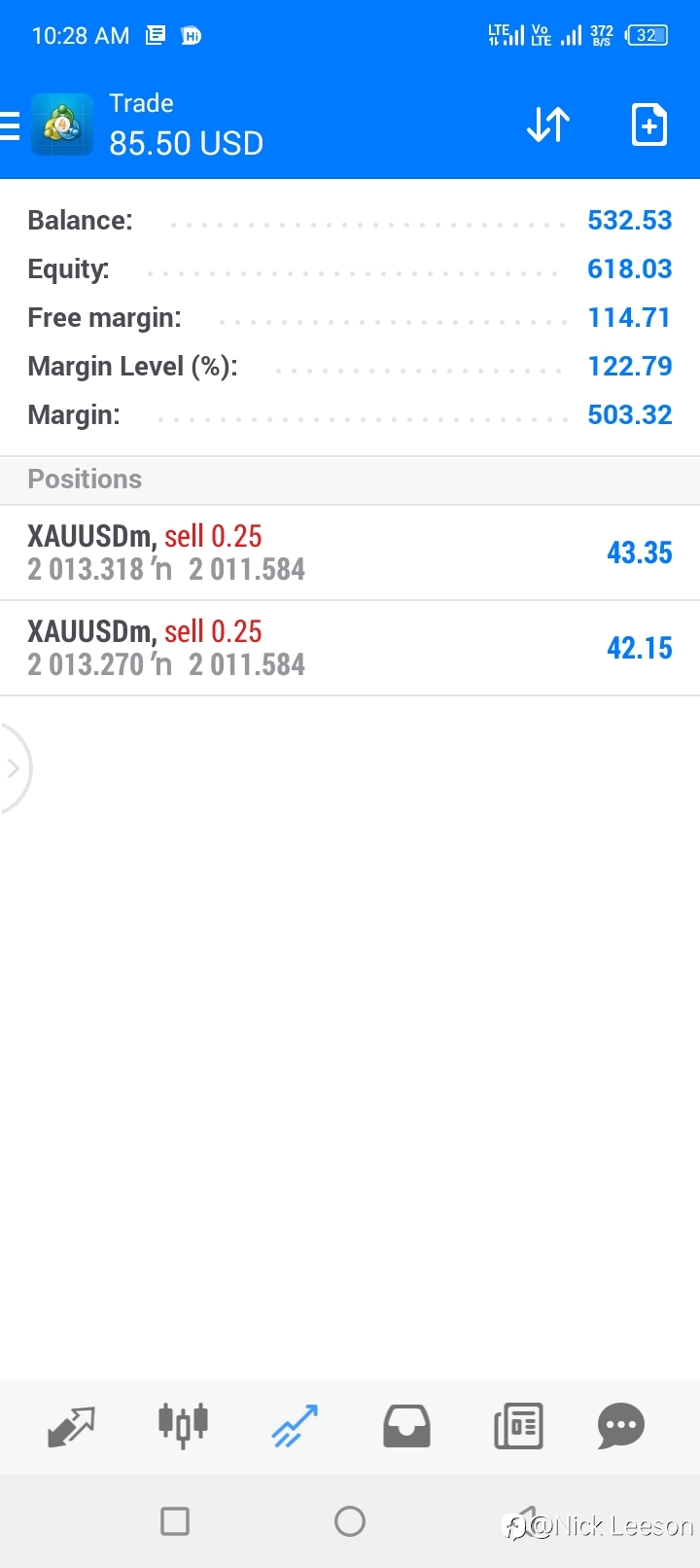Expand the side drawer chevron handle
The height and width of the screenshot is (1568, 700).
click(15, 768)
